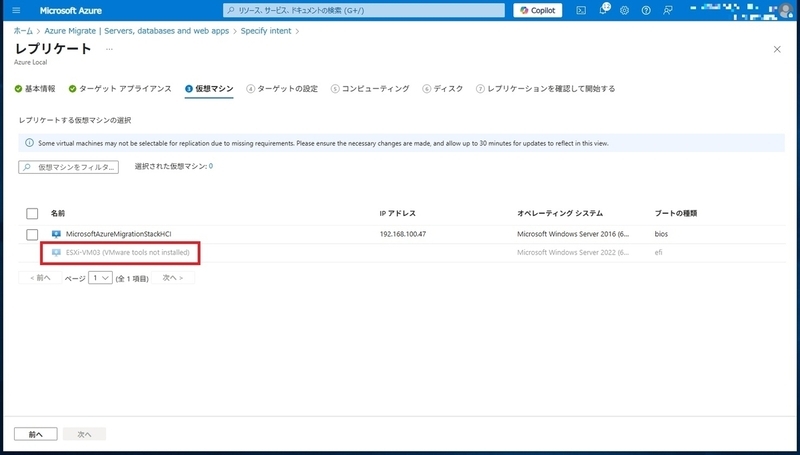
Task: Click the 仮想マシンをフィルター input field
Action: pos(68,167)
